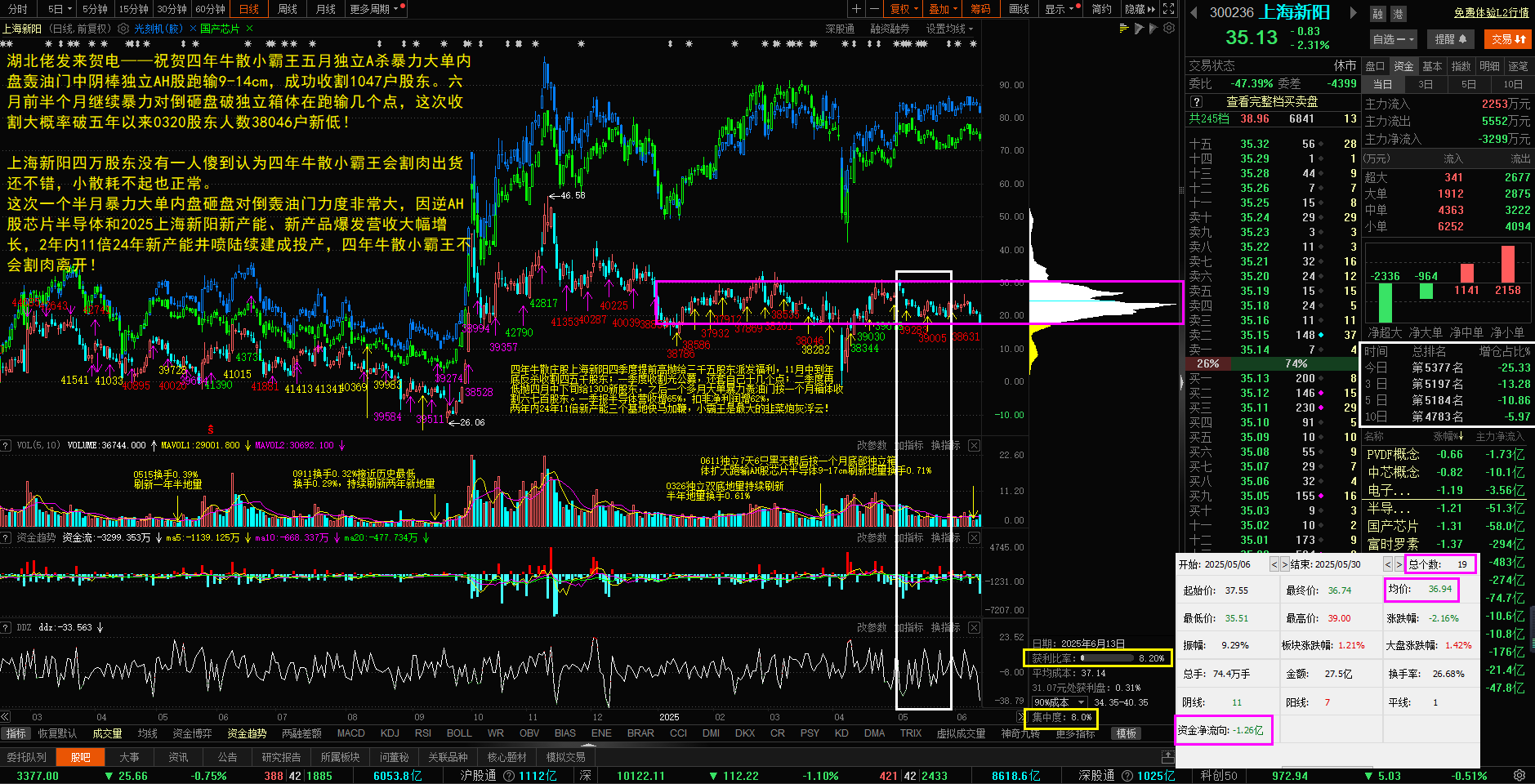1535x784 pixels.
Task: Zoom in chart with plus icon
Action: tap(856, 9)
